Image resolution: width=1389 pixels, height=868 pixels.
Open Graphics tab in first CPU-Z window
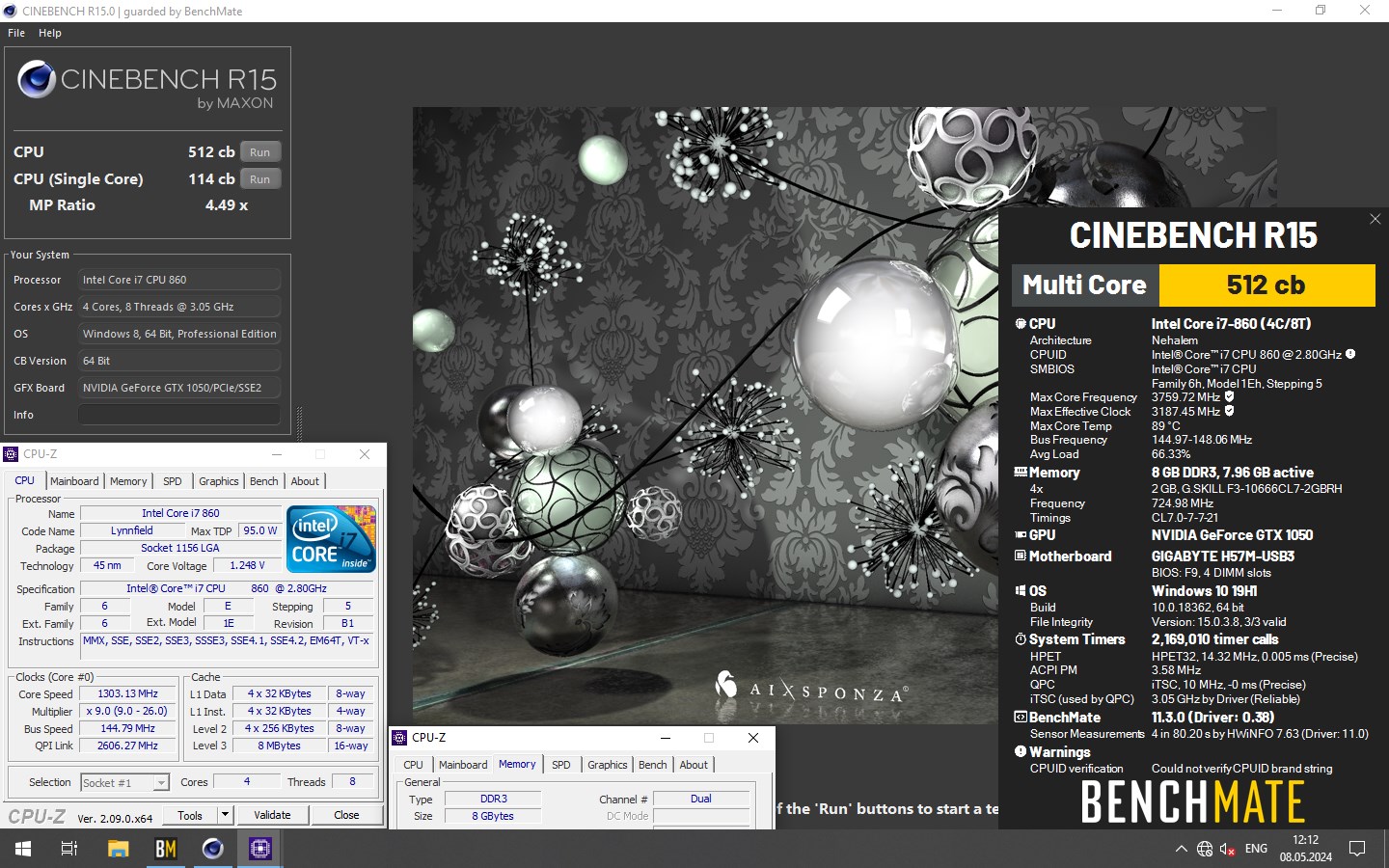[219, 481]
